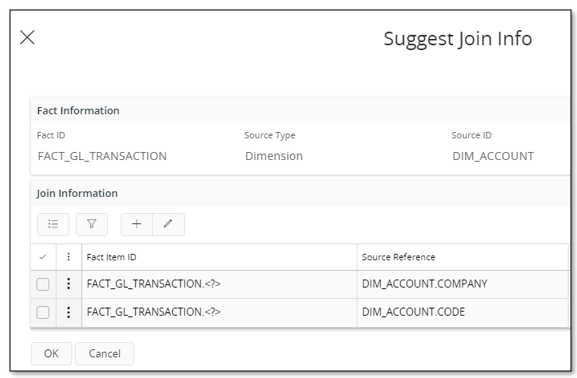Toggle the select-all checkmark in table header

click(x=43, y=257)
